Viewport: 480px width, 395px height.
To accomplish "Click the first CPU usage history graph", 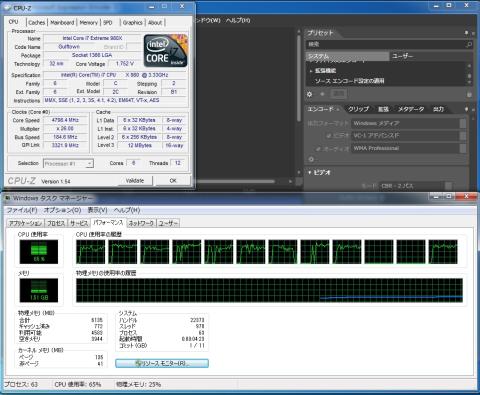I will click(90, 252).
